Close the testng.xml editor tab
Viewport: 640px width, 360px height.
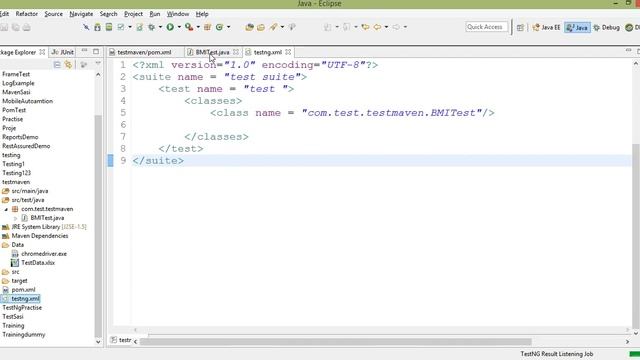(x=288, y=52)
